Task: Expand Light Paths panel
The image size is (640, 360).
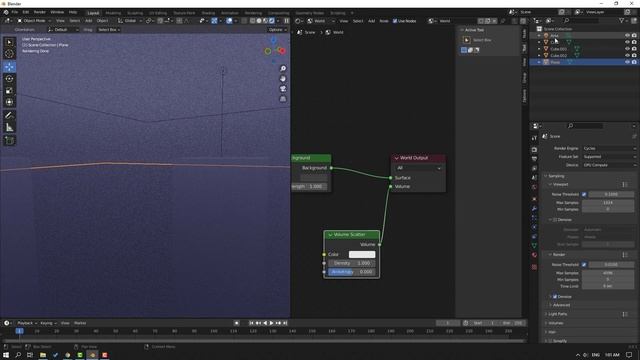Action: coord(558,314)
